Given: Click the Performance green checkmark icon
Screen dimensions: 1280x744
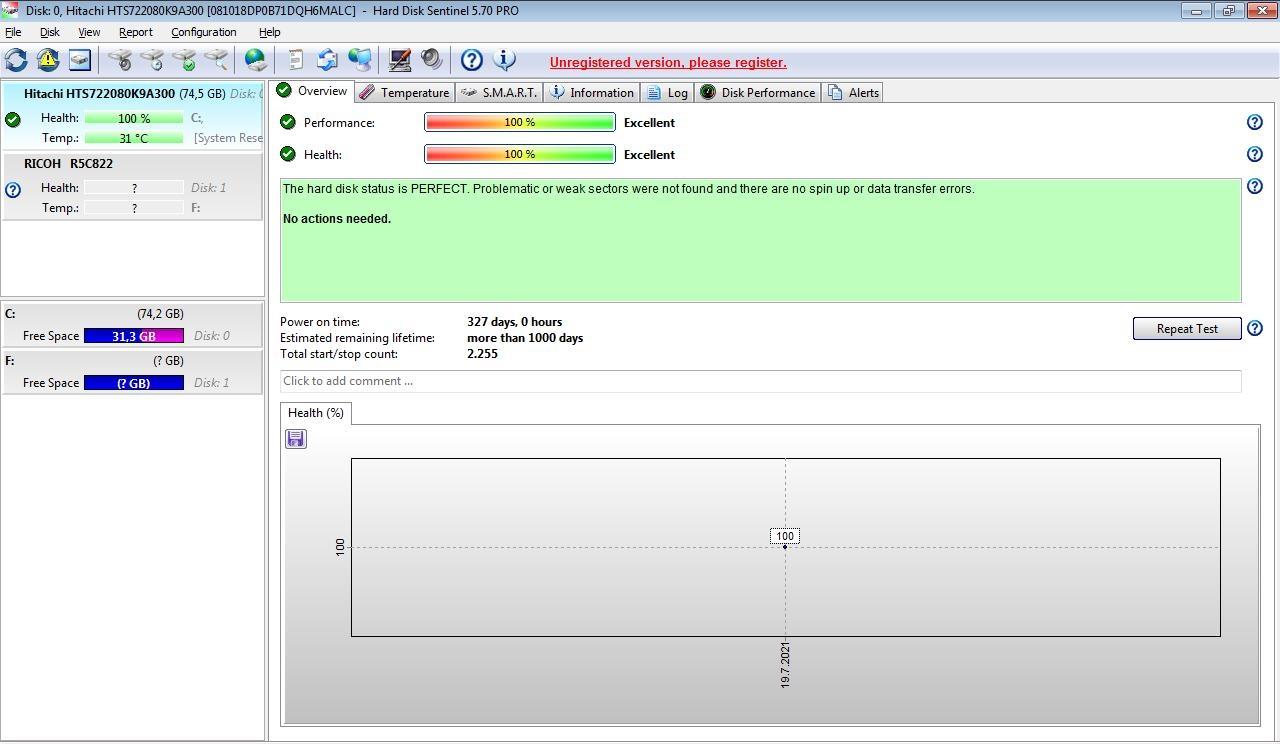Looking at the screenshot, I should (288, 122).
